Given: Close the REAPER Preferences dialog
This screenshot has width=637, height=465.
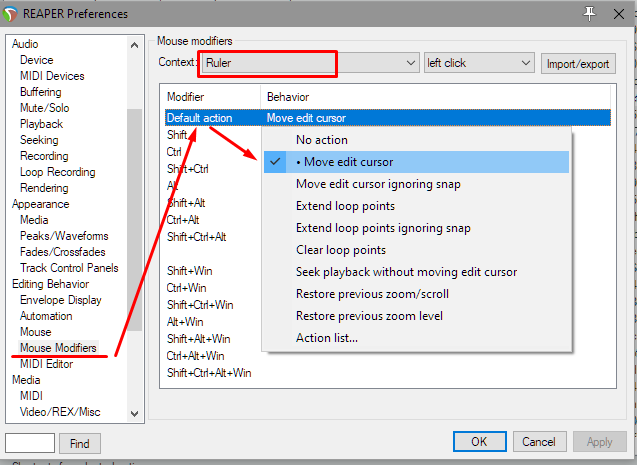Looking at the screenshot, I should click(619, 14).
